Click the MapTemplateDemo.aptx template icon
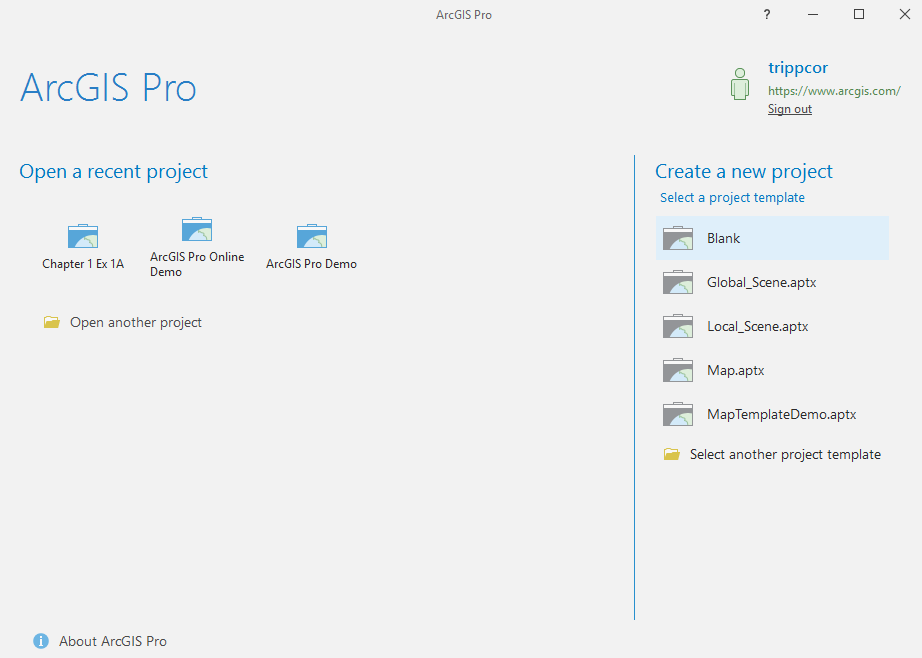The width and height of the screenshot is (922, 658). (x=678, y=414)
